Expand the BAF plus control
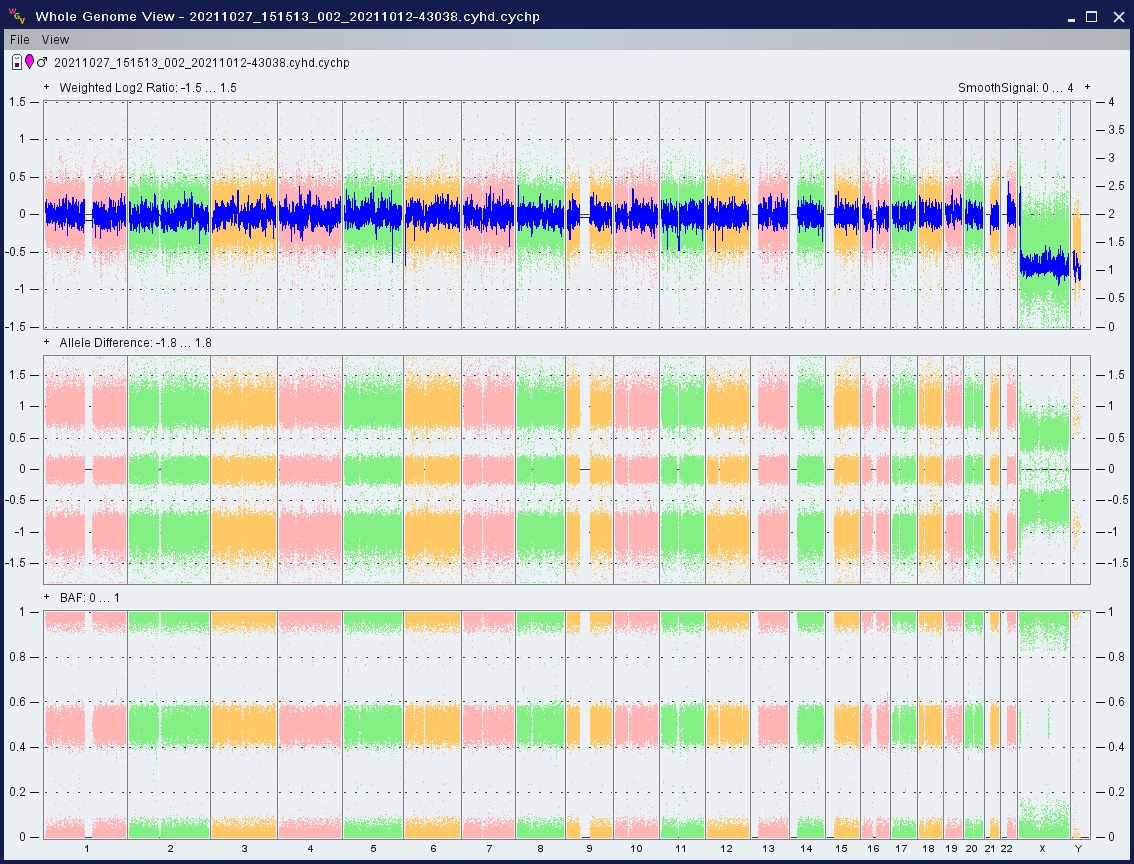1134x864 pixels. point(47,598)
